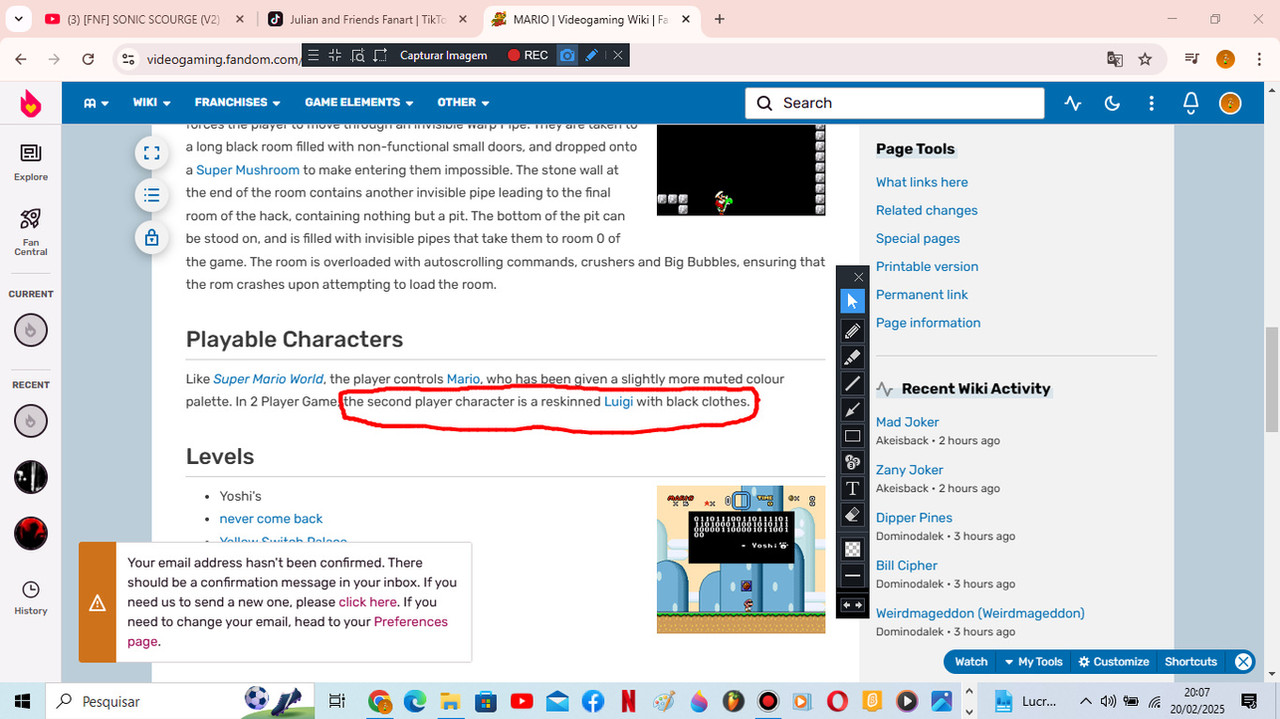Open Mad Joker recent activity entry

(907, 422)
